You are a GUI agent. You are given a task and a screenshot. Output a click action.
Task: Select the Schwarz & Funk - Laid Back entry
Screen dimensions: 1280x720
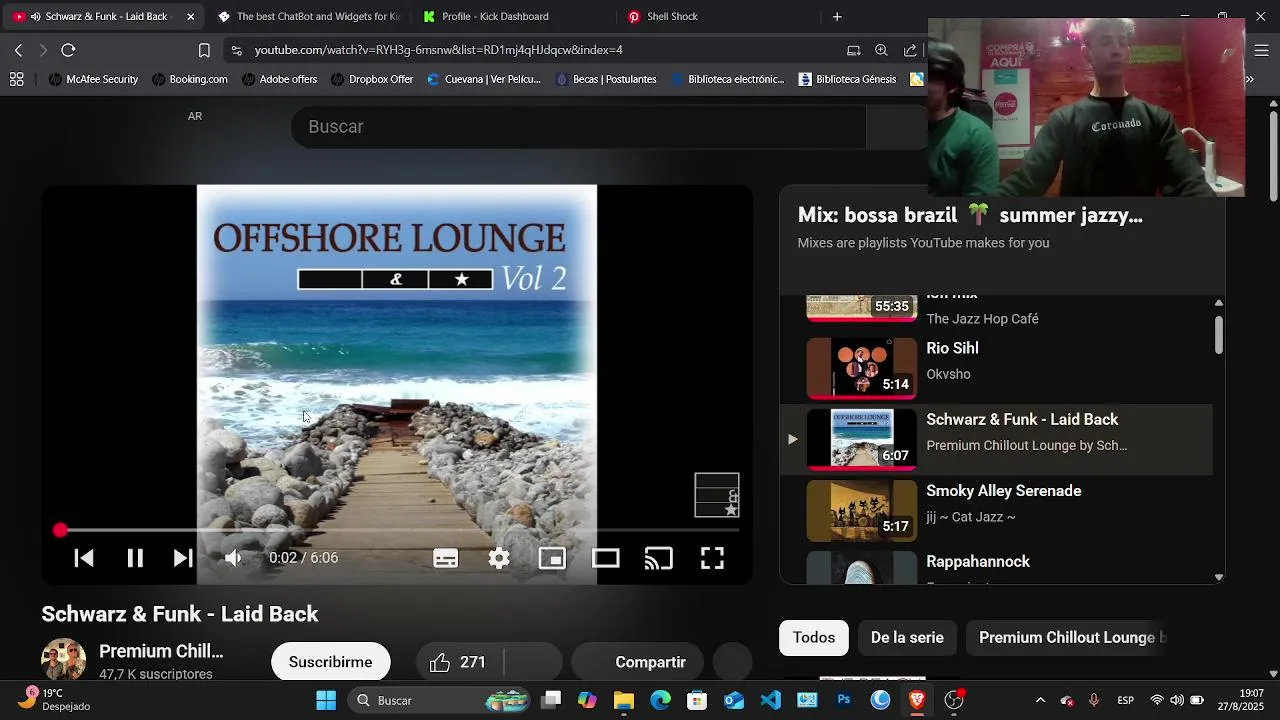(x=996, y=439)
